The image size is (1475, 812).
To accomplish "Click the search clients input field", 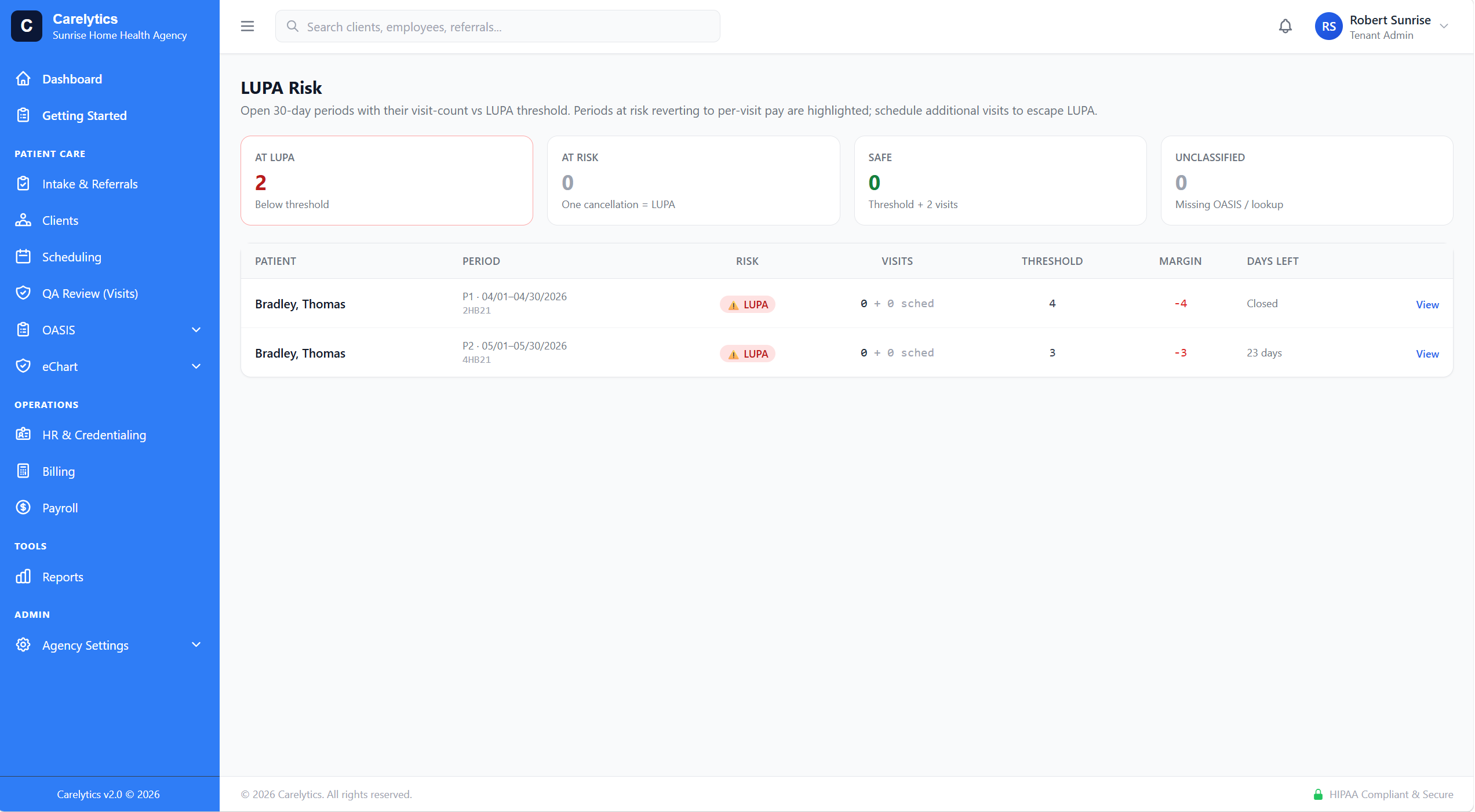I will [498, 26].
